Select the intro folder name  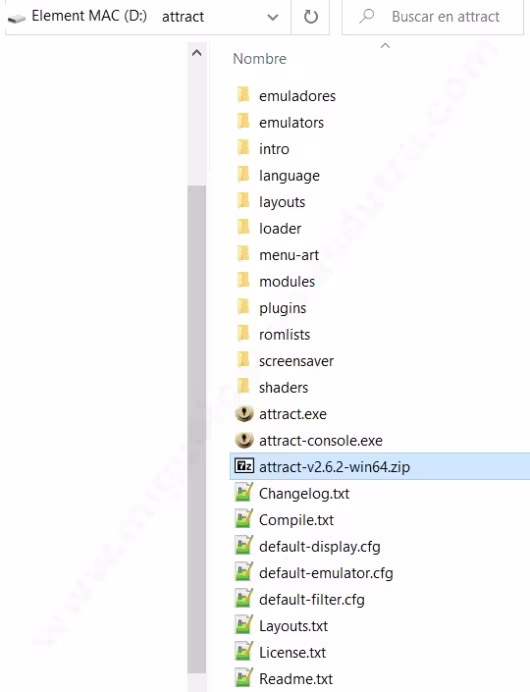(274, 149)
